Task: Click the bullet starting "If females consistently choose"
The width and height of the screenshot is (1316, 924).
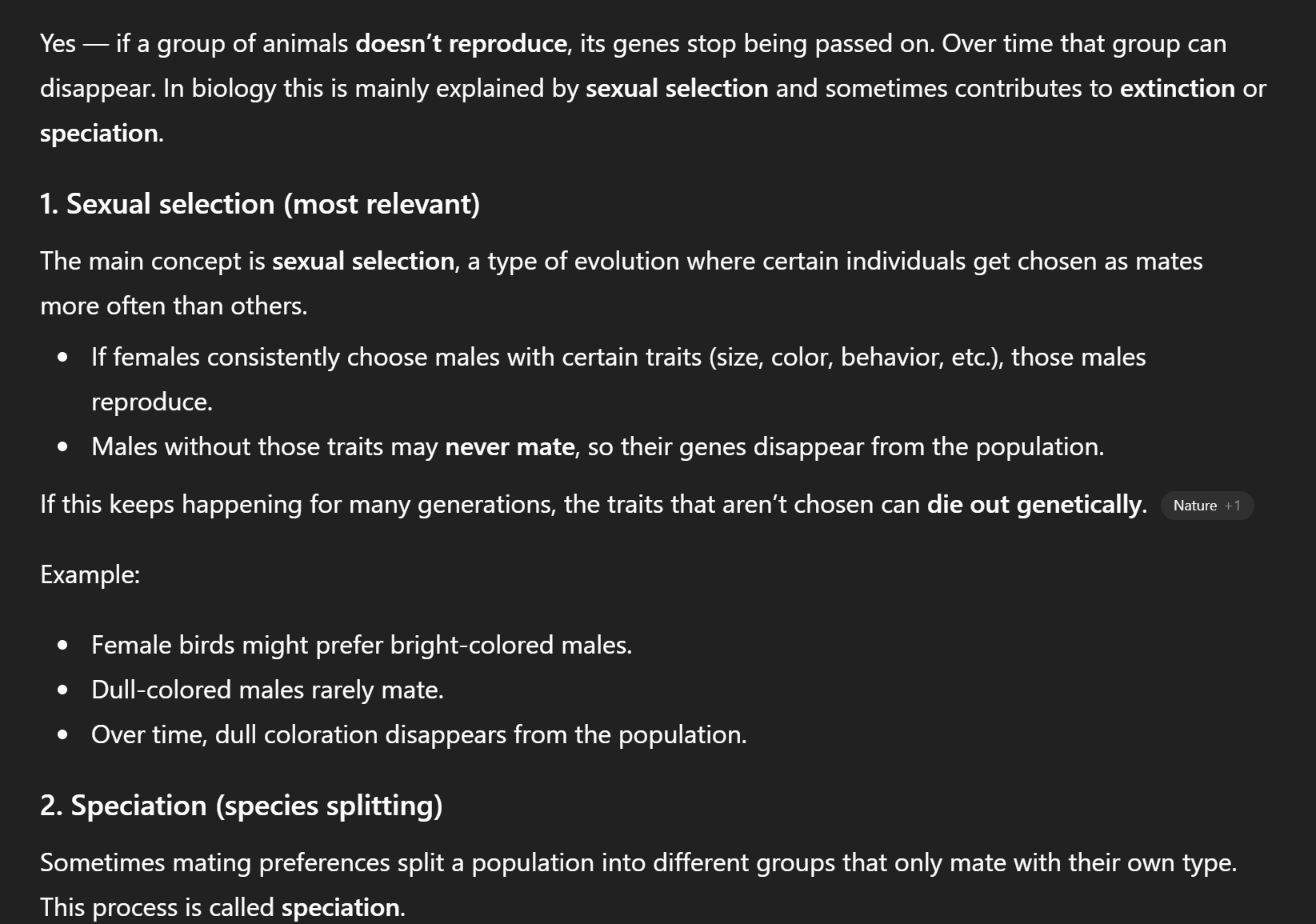Action: tap(618, 357)
